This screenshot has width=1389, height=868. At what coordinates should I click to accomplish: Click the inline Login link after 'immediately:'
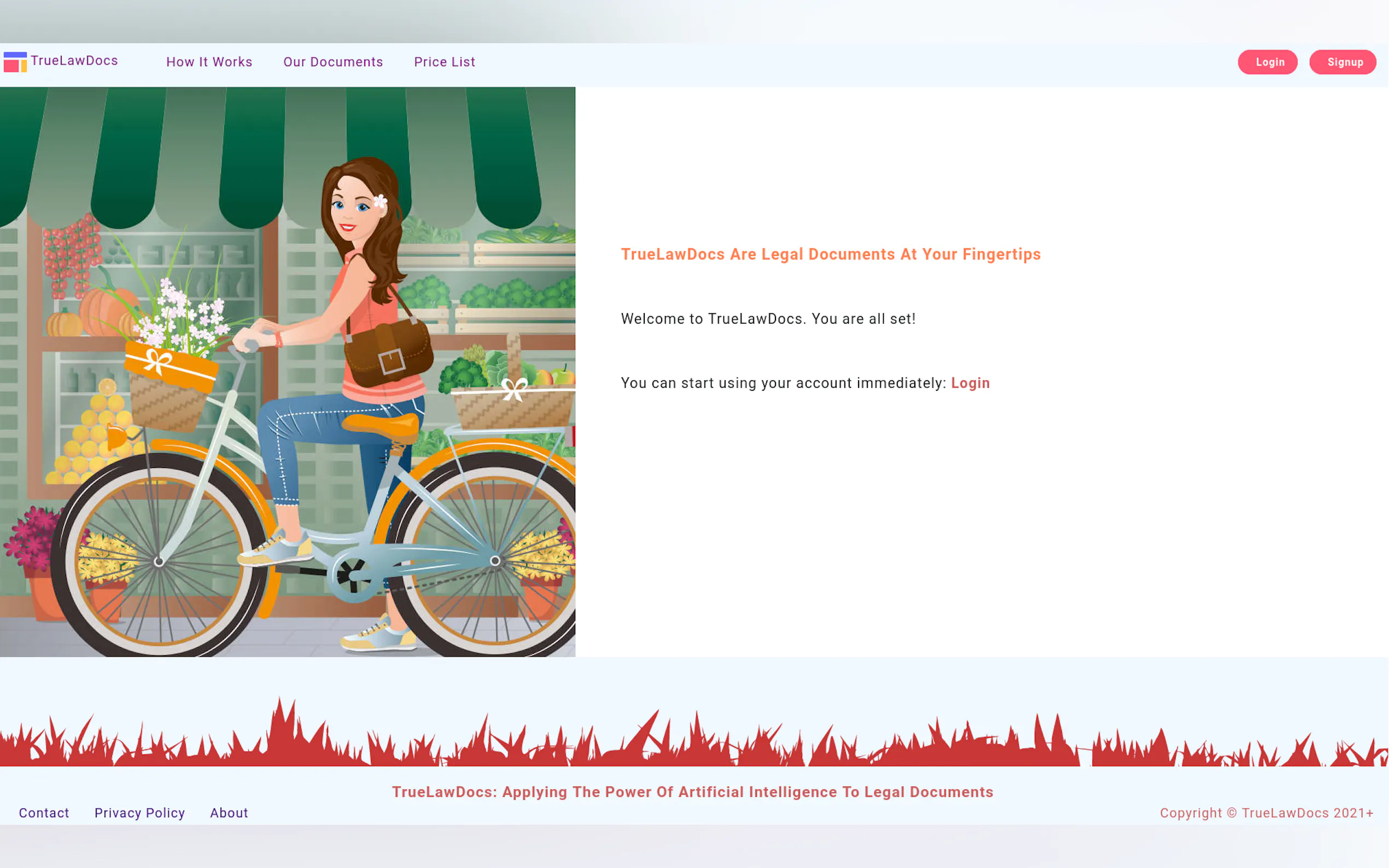click(x=970, y=383)
